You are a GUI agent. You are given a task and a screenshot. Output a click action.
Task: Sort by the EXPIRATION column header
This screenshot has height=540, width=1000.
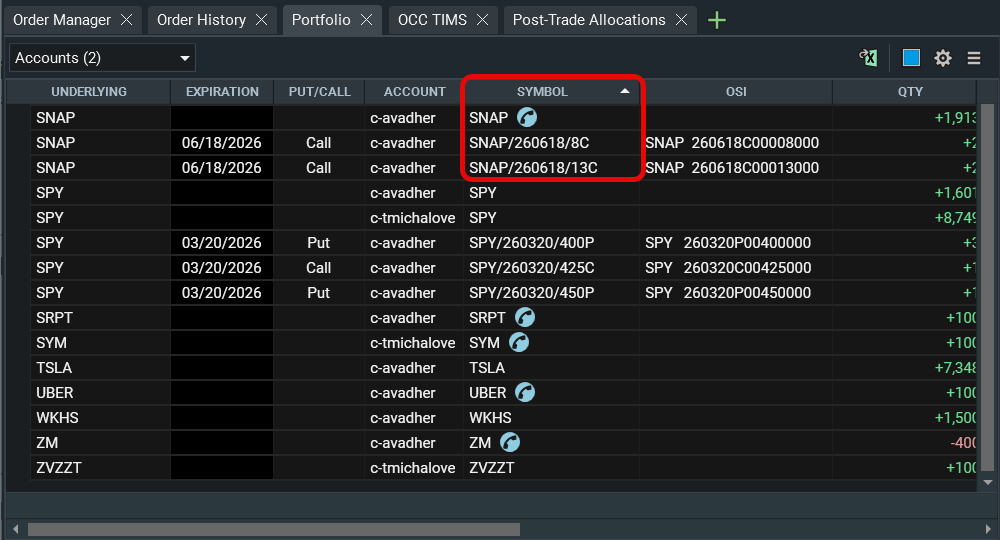tap(222, 92)
